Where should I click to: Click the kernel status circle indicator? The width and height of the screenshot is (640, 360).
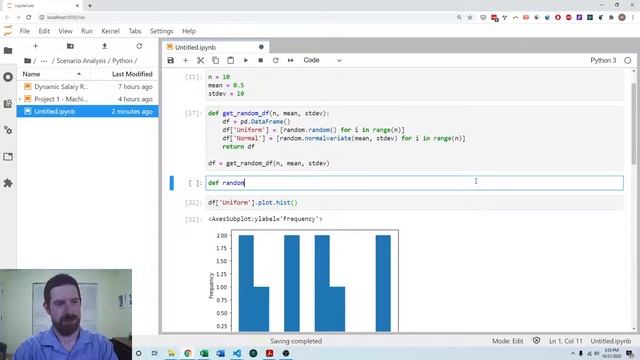[627, 60]
